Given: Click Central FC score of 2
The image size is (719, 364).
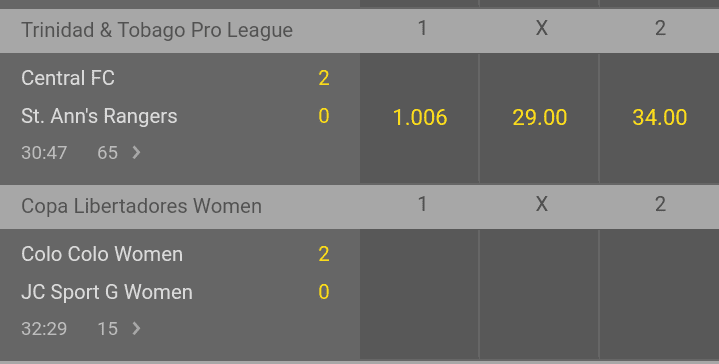Looking at the screenshot, I should click(324, 78).
